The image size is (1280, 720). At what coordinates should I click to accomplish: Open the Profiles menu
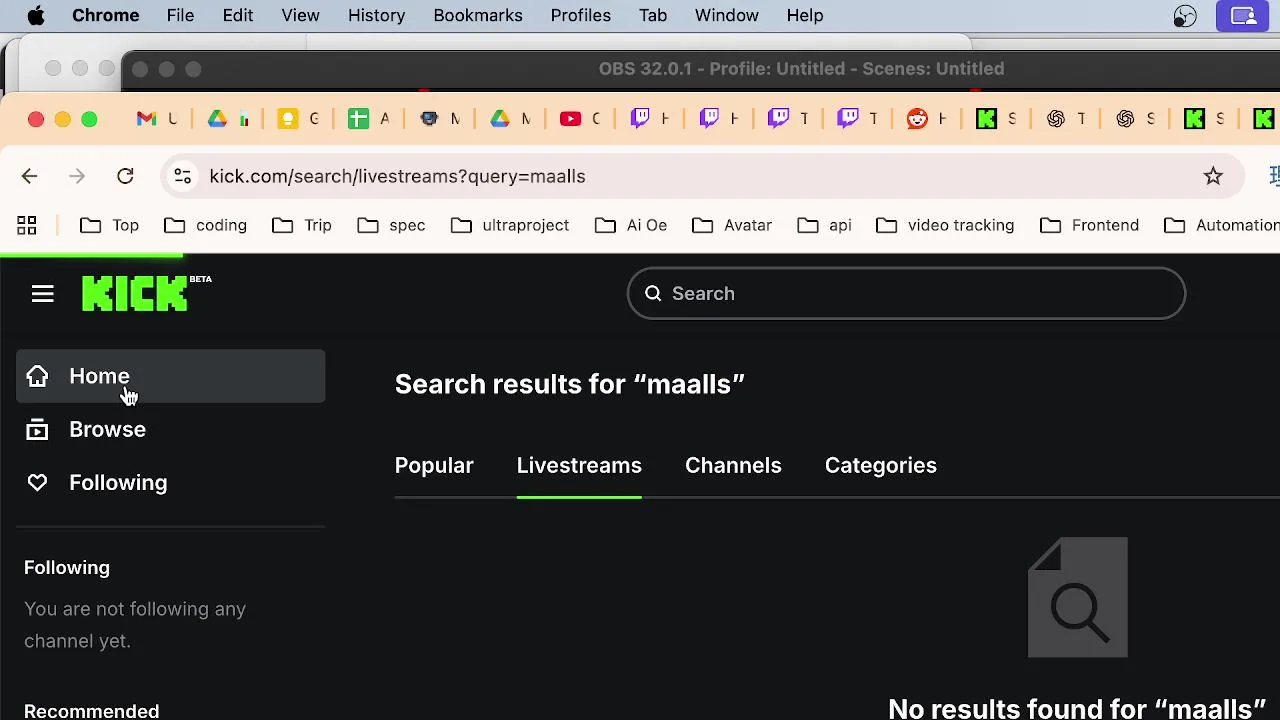(580, 16)
